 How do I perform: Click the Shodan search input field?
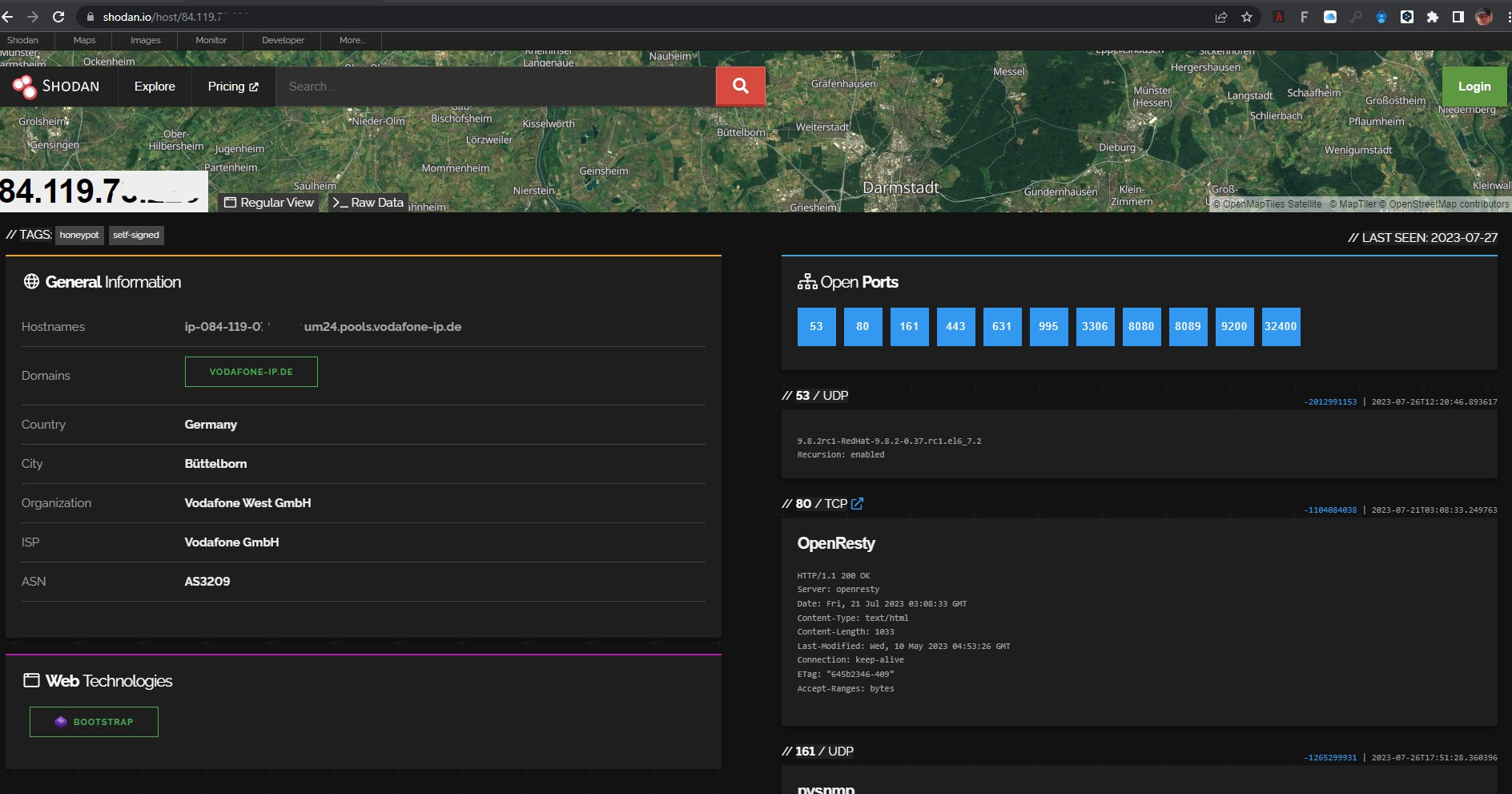pos(496,86)
